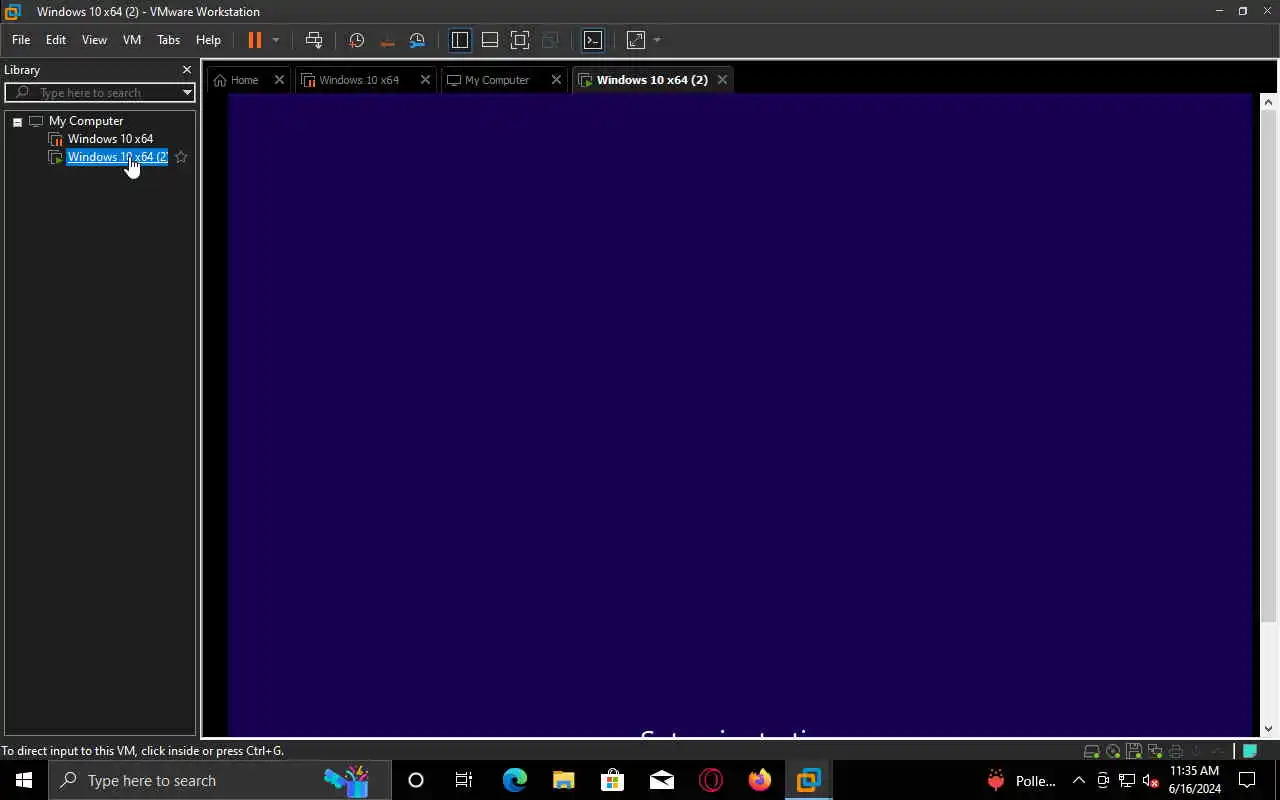
Task: Collapse the My Computer tree node
Action: pos(17,122)
